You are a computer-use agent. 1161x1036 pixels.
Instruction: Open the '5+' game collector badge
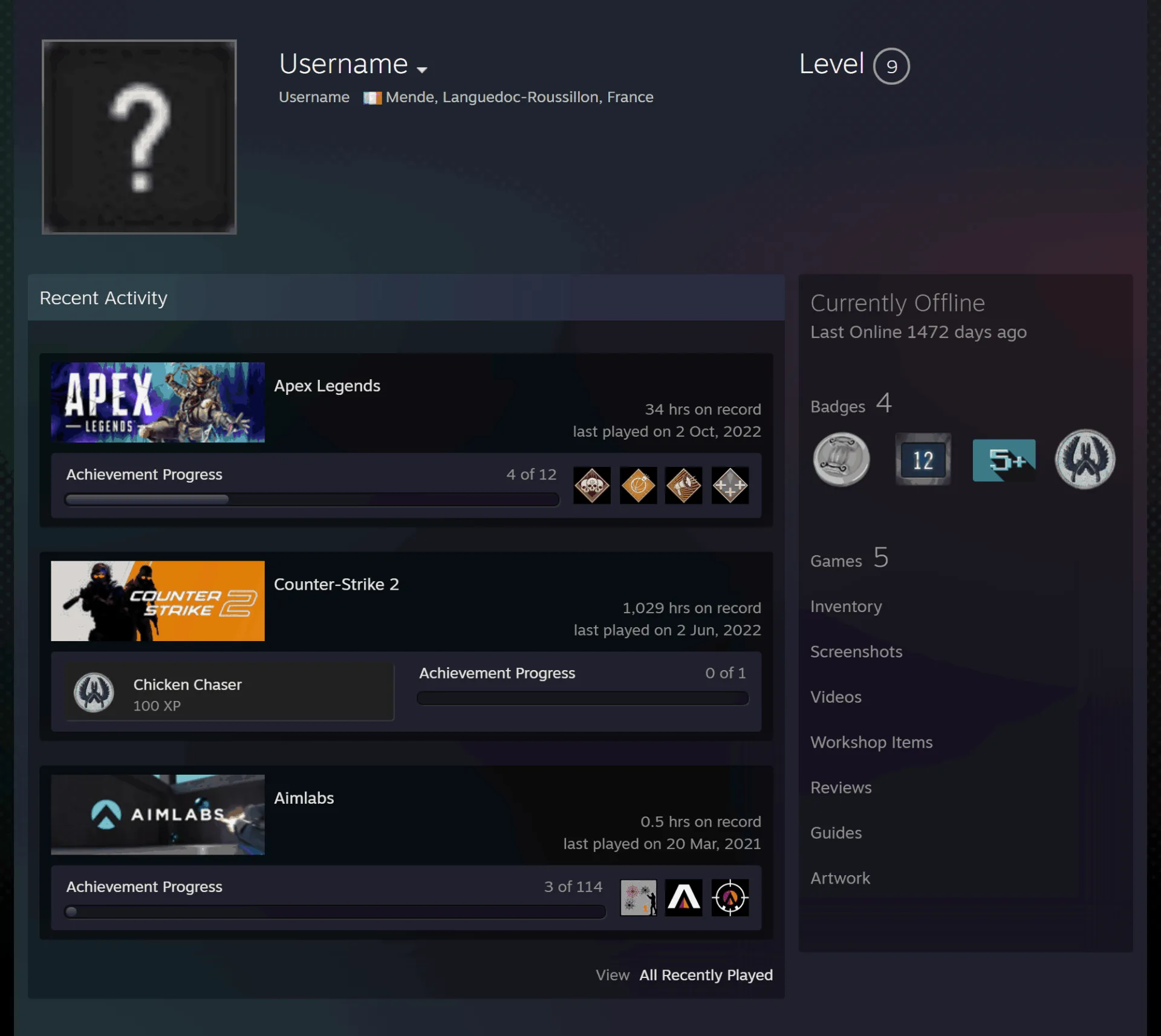[x=1004, y=460]
